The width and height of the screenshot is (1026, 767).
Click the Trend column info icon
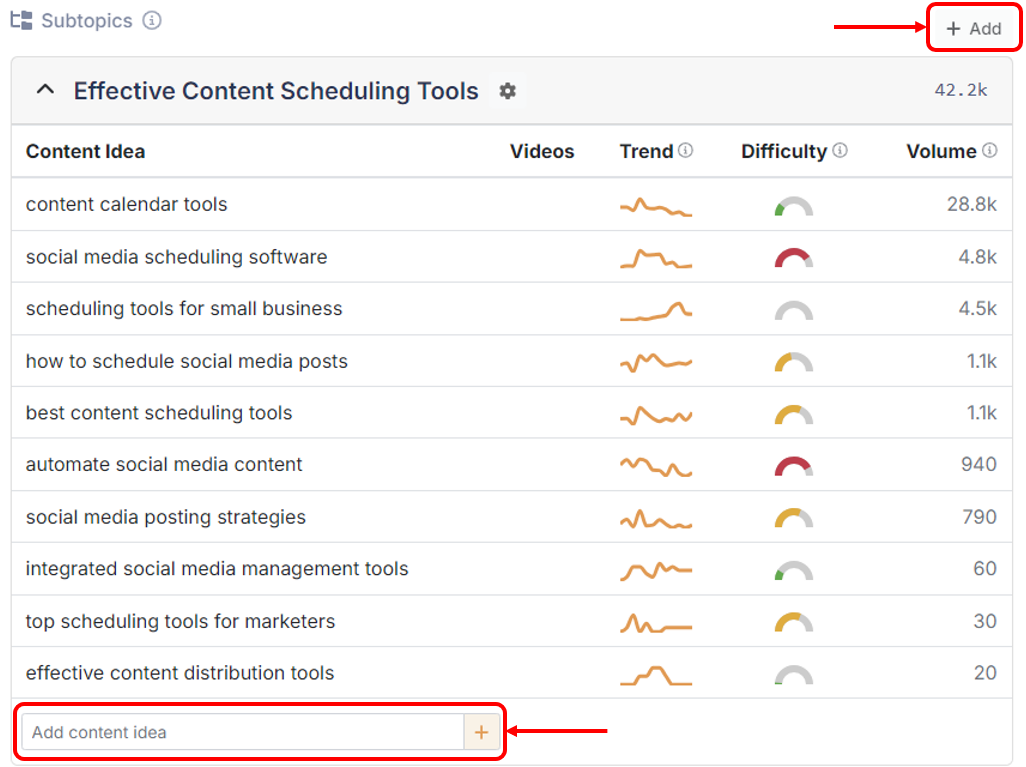[685, 150]
